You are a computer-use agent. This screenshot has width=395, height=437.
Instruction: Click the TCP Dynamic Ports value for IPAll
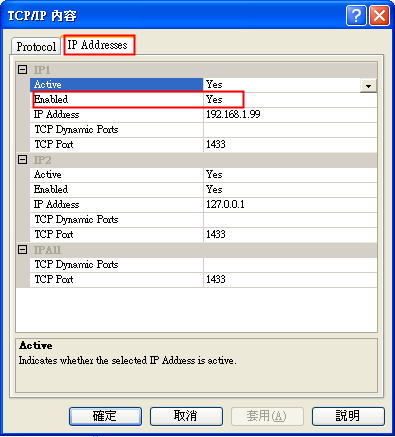point(290,265)
